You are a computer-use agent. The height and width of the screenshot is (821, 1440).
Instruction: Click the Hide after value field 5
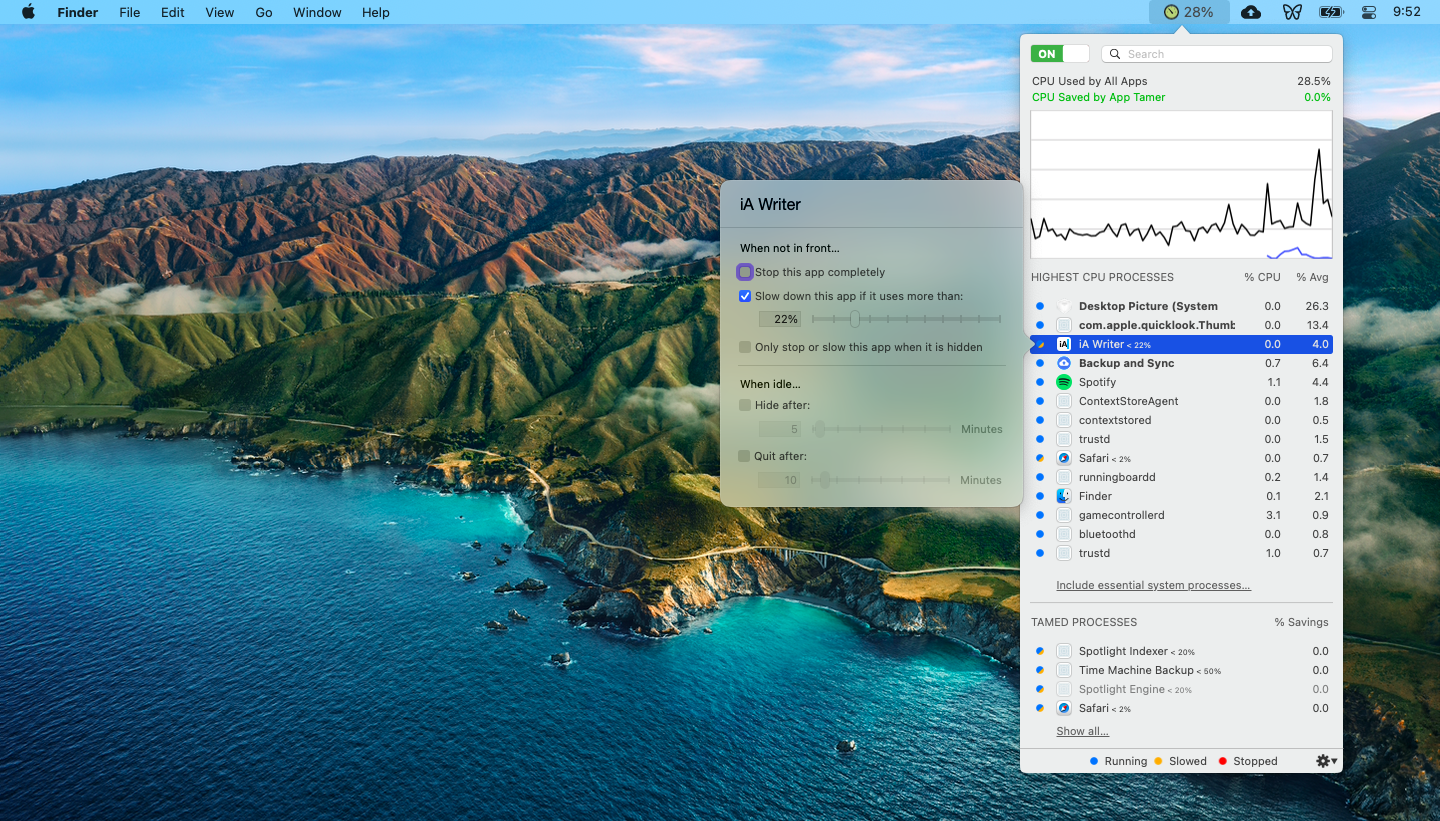click(780, 429)
